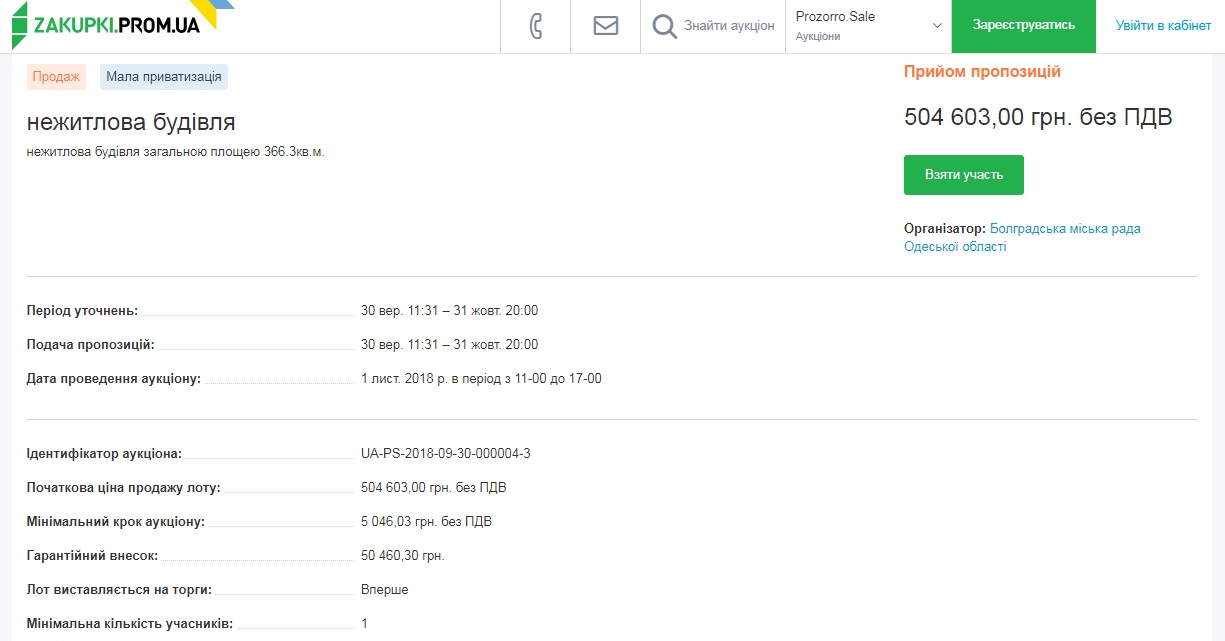
Task: Focus the 'Знайти аукціон' search field
Action: tap(728, 26)
